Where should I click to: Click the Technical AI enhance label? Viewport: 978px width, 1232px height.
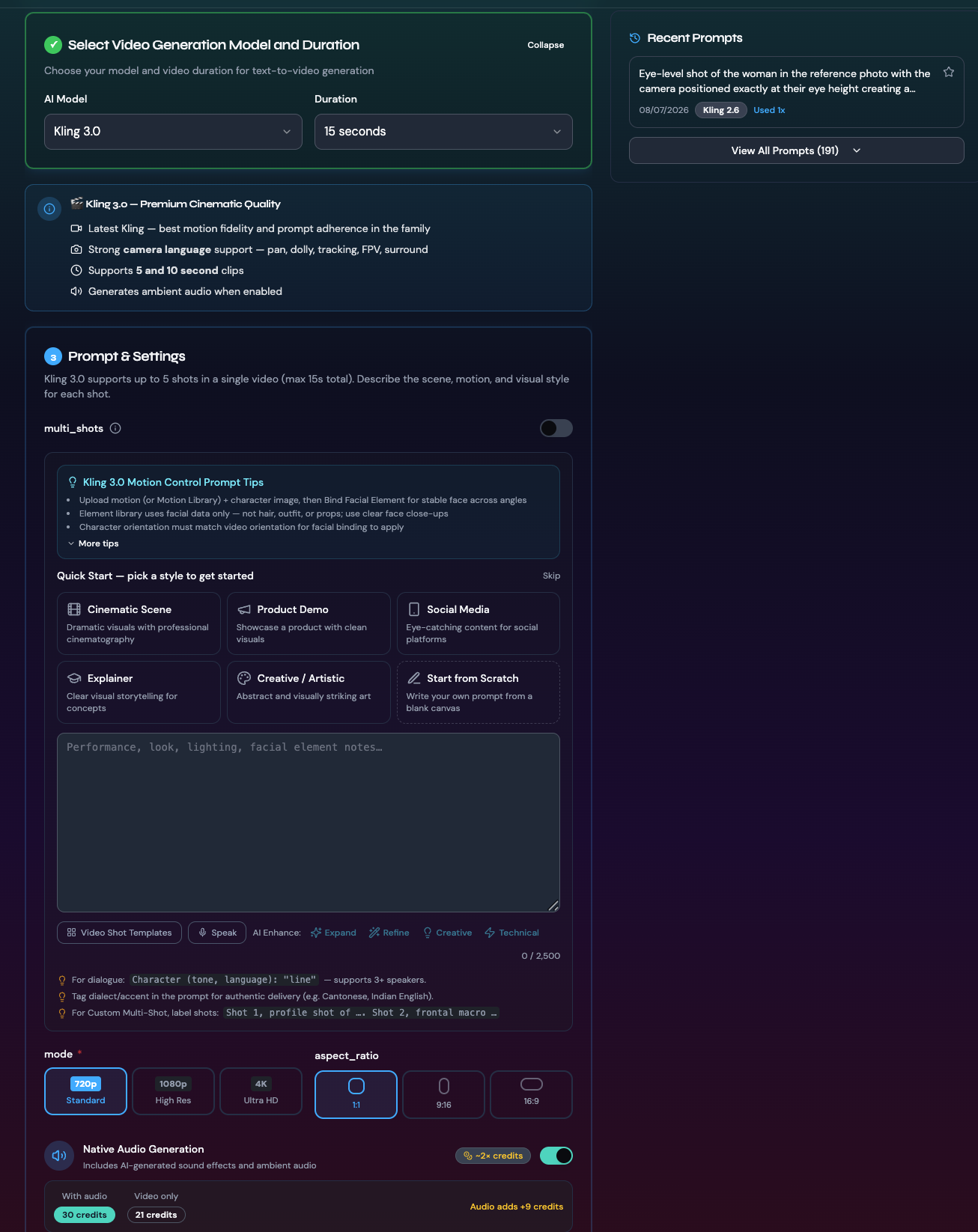(519, 933)
